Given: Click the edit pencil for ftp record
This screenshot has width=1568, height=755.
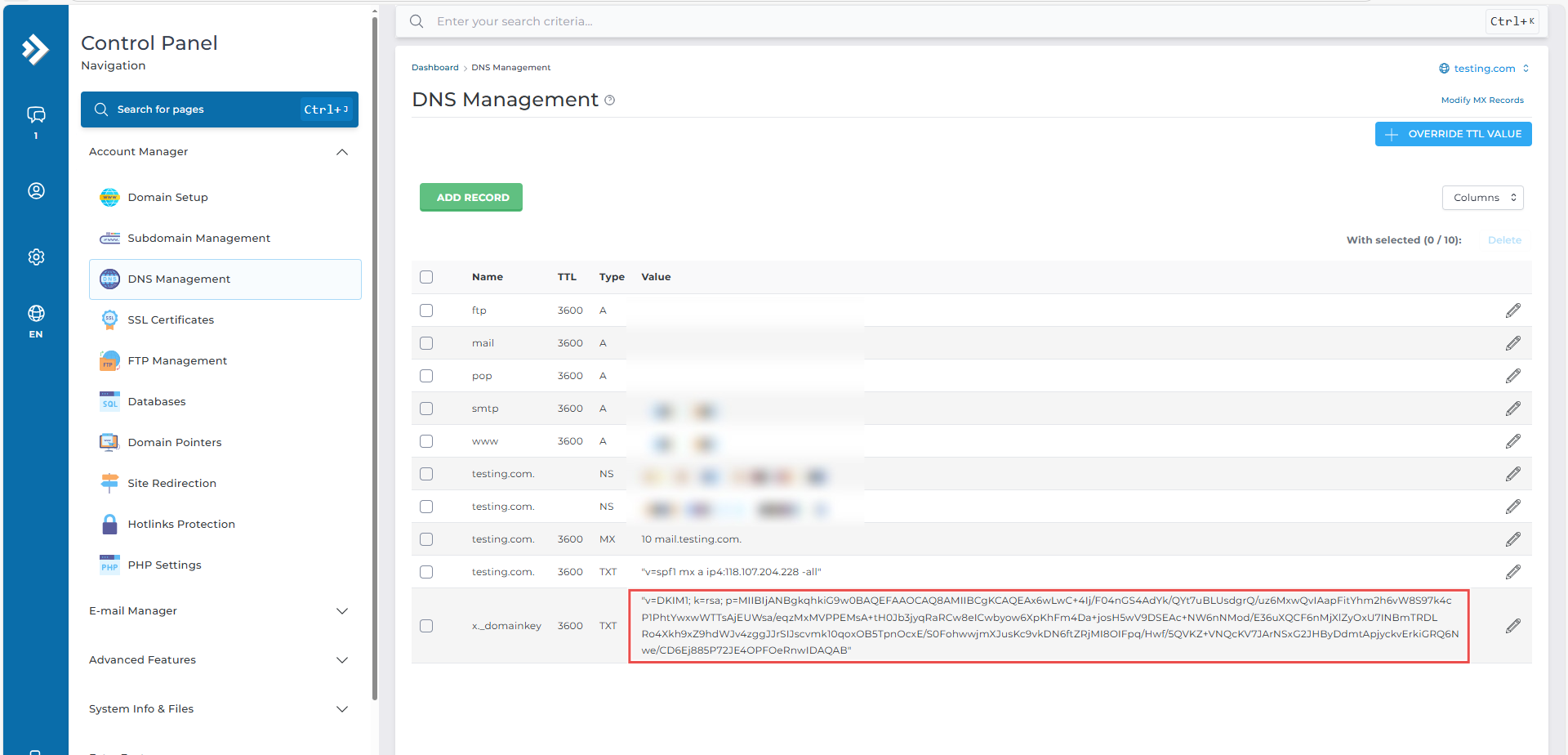Looking at the screenshot, I should (x=1512, y=310).
